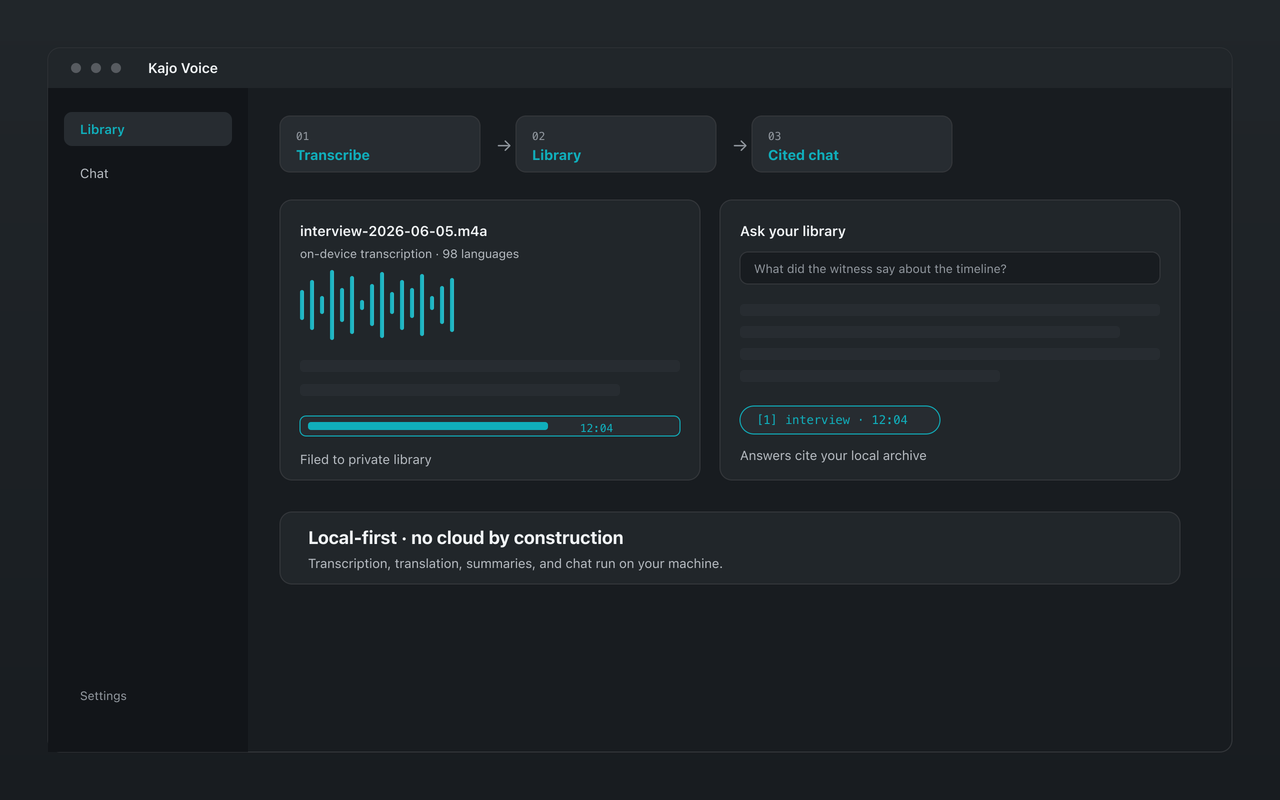The width and height of the screenshot is (1280, 800).
Task: Click the "Local-first · no cloud by construction" heading
Action: click(x=466, y=538)
